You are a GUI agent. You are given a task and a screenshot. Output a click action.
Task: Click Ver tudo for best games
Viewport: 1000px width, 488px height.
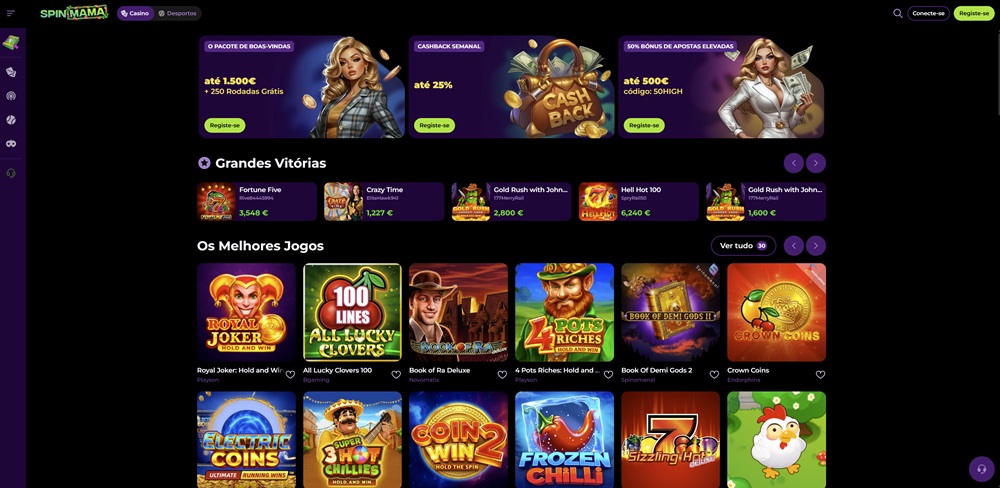743,246
